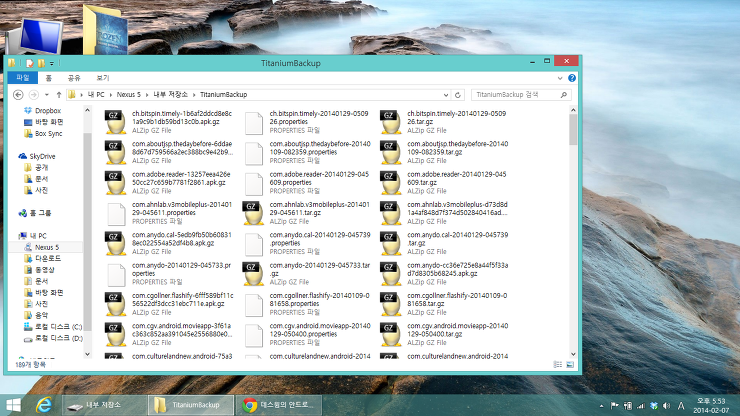Refresh the TitaniumBackup folder view
This screenshot has height=416, width=740.
click(457, 95)
